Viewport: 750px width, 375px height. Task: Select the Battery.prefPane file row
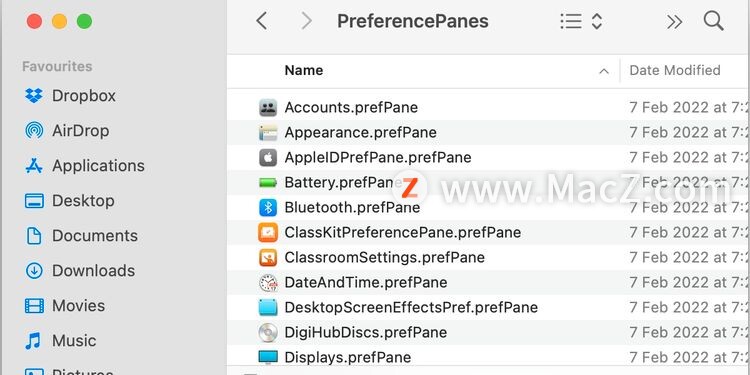tap(488, 183)
